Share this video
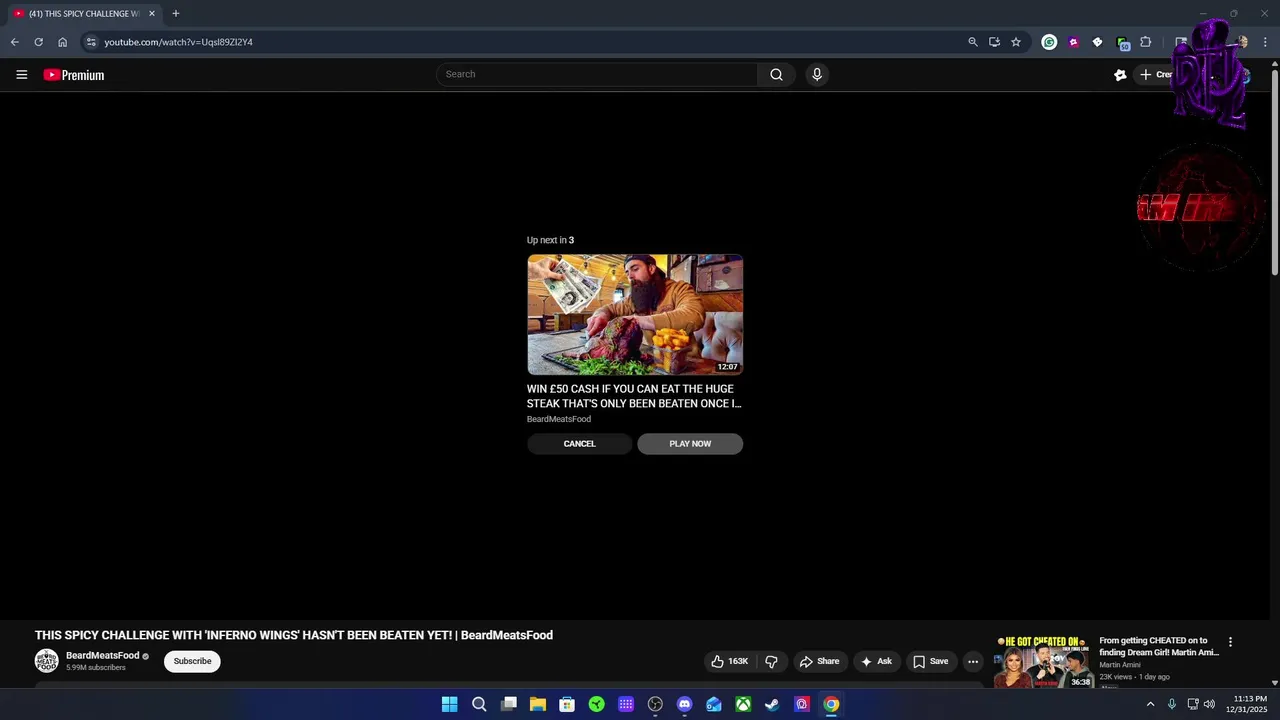The height and width of the screenshot is (720, 1280). click(x=818, y=661)
